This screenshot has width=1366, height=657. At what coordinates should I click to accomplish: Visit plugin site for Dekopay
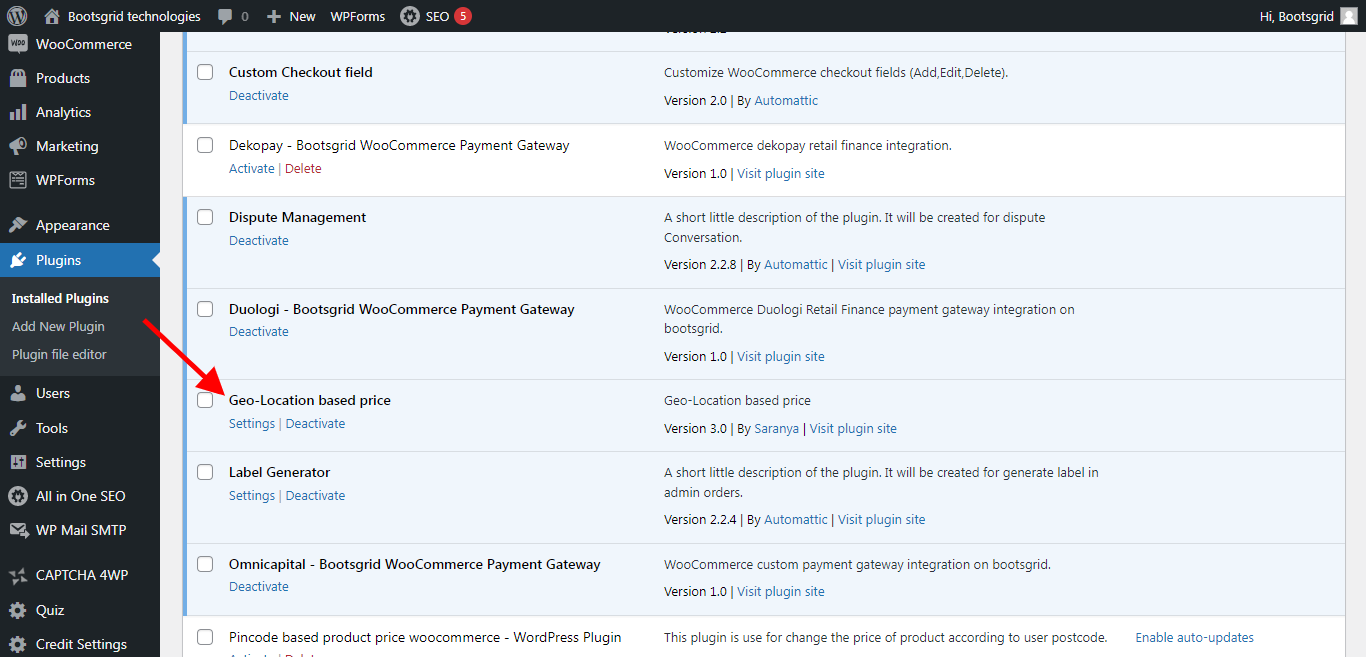point(781,174)
